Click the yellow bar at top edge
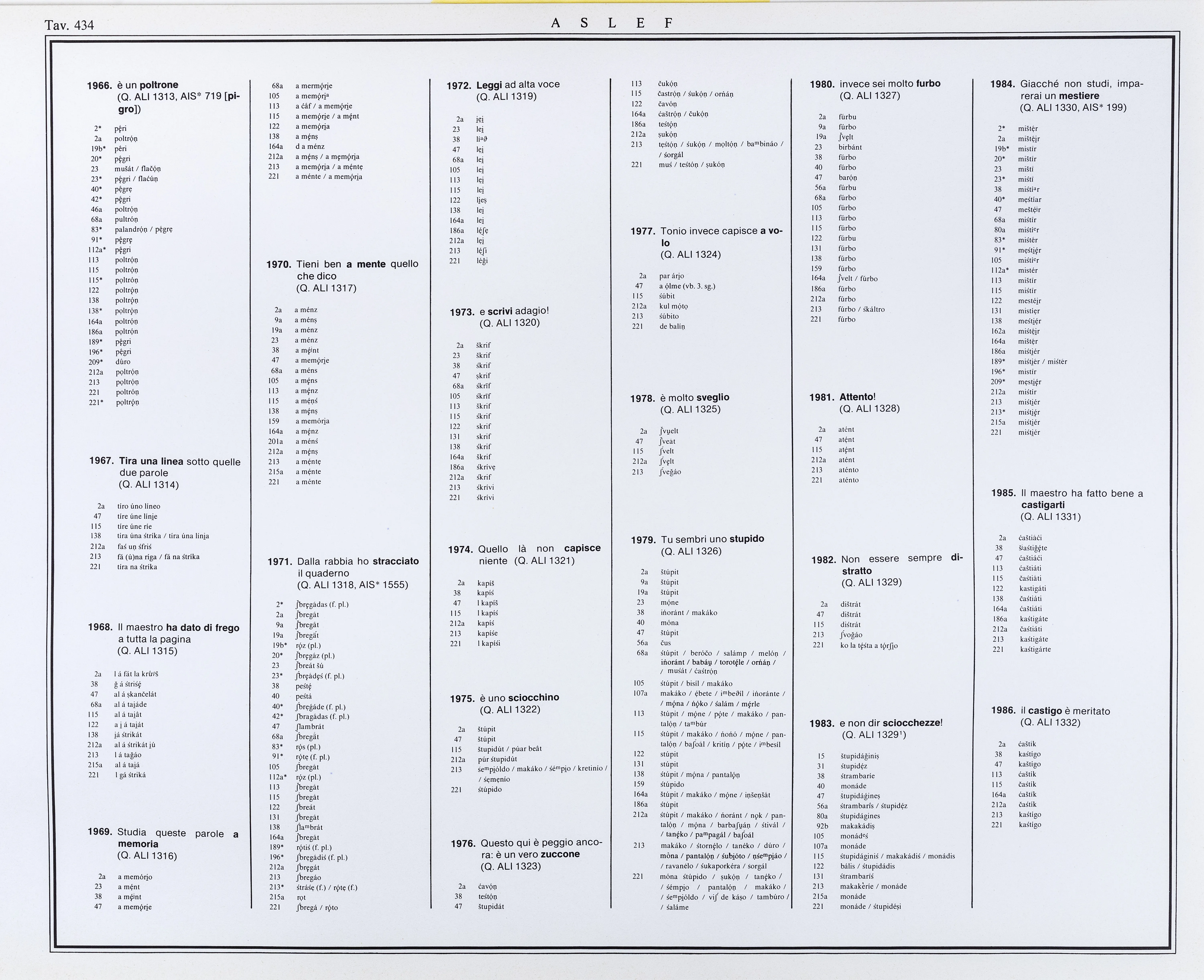Image resolution: width=1204 pixels, height=980 pixels. [600, 2]
